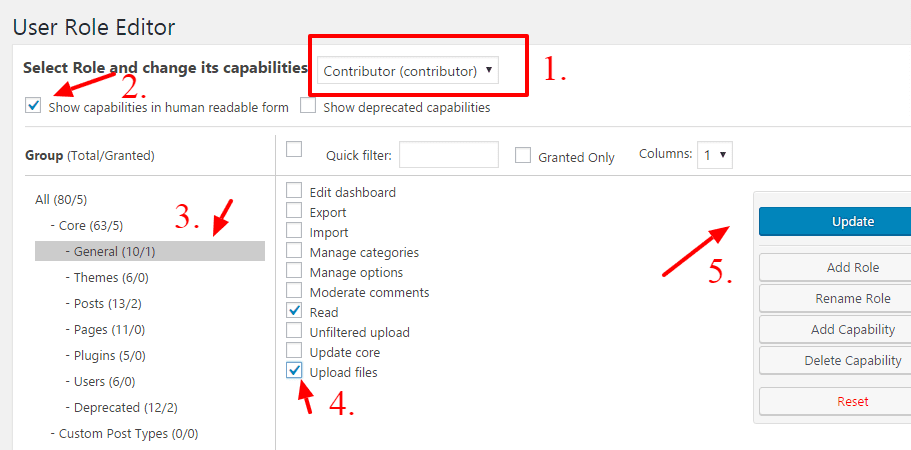Focus the Quick filter input field
911x450 pixels.
[449, 154]
